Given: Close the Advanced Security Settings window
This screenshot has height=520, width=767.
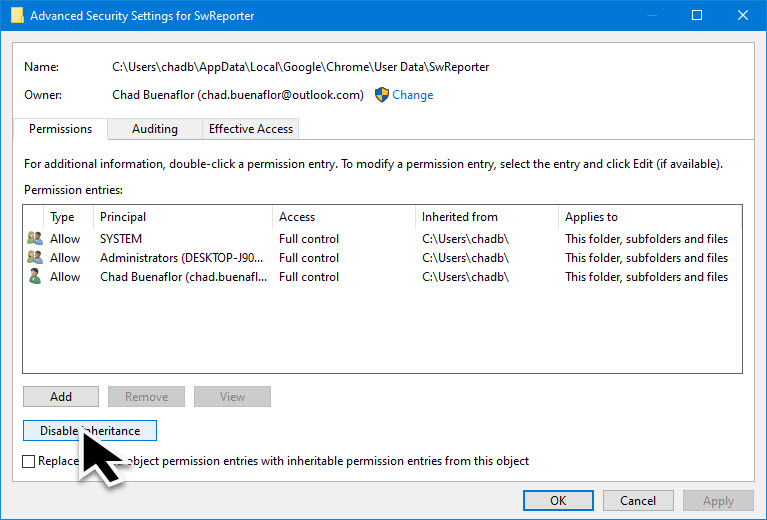Looking at the screenshot, I should pos(743,15).
